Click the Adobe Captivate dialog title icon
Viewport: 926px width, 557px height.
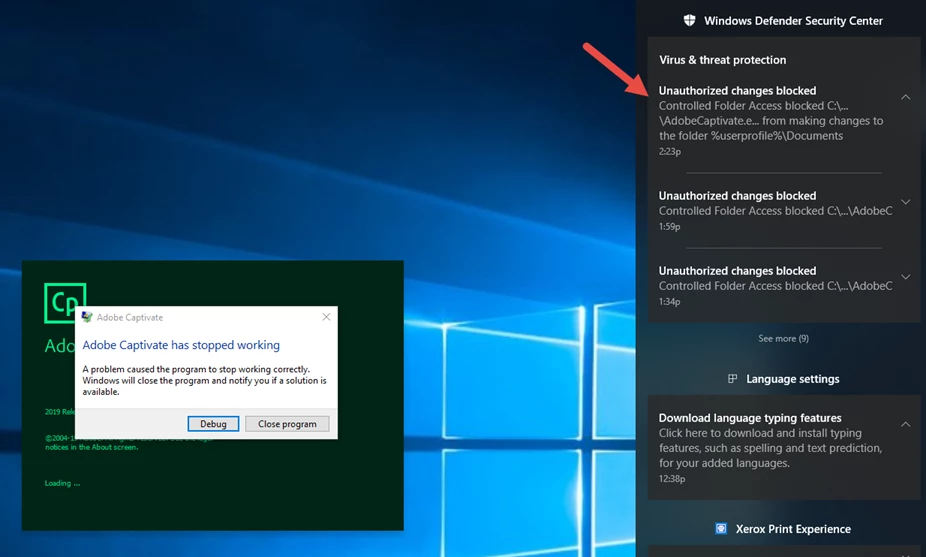pyautogui.click(x=87, y=317)
